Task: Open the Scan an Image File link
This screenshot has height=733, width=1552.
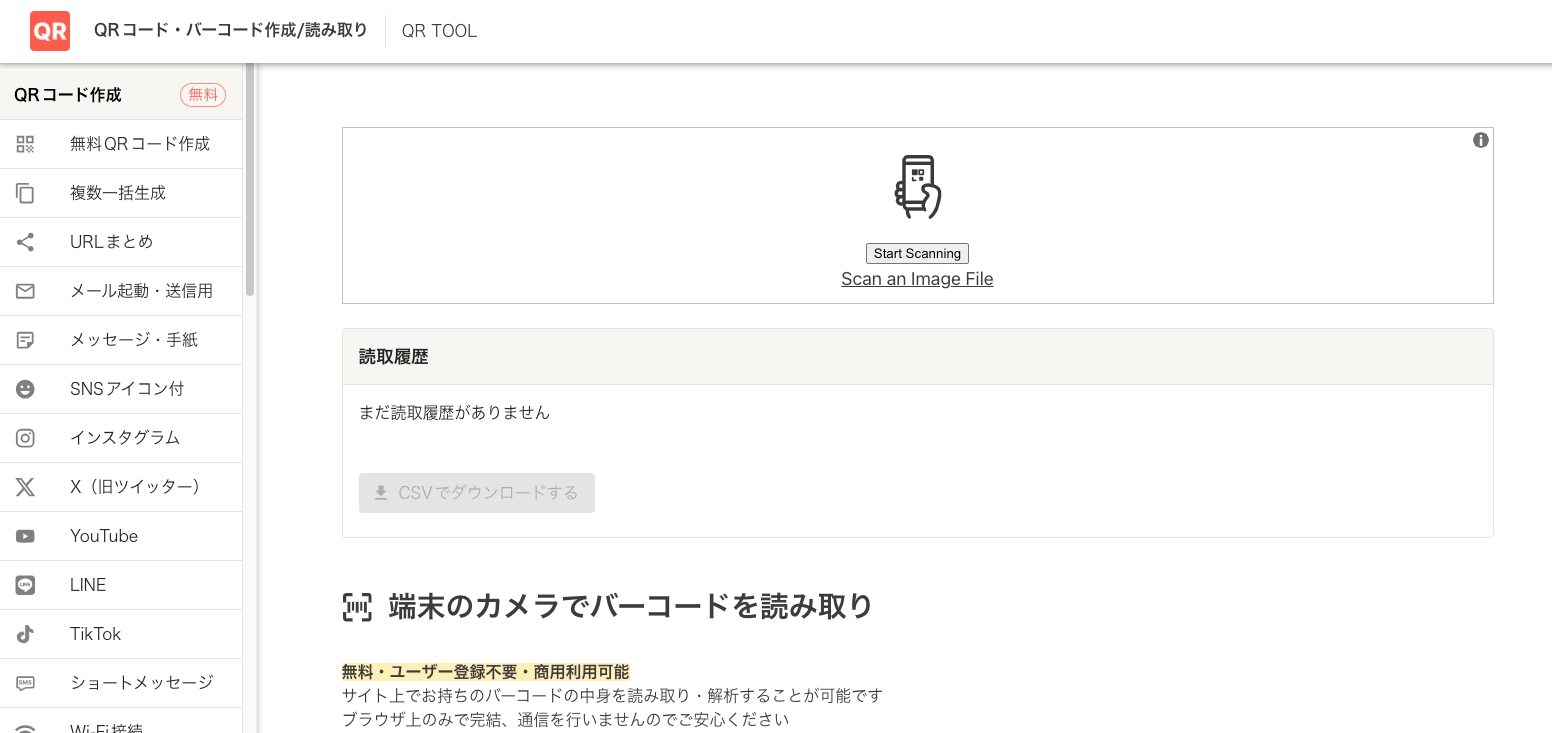Action: pos(917,279)
